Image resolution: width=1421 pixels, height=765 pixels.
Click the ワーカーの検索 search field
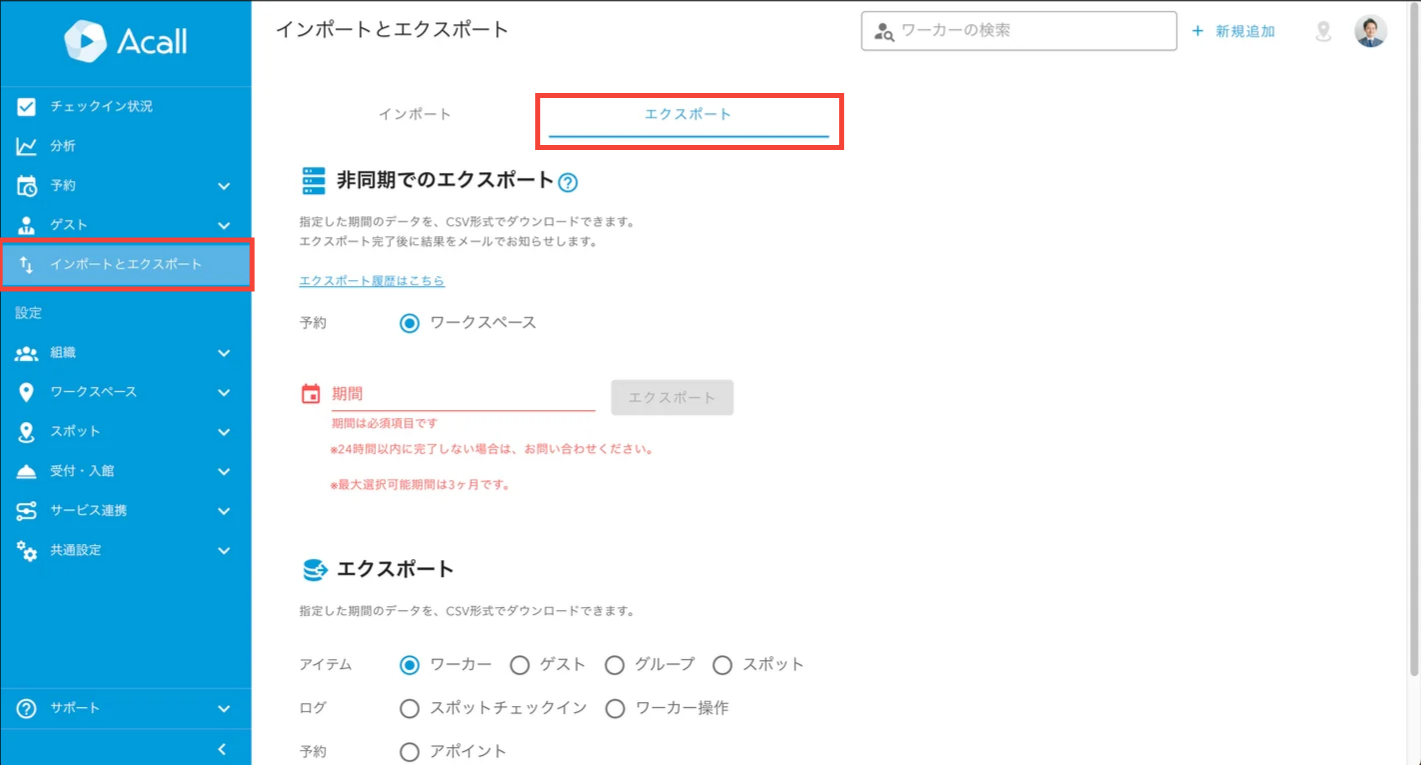1018,31
